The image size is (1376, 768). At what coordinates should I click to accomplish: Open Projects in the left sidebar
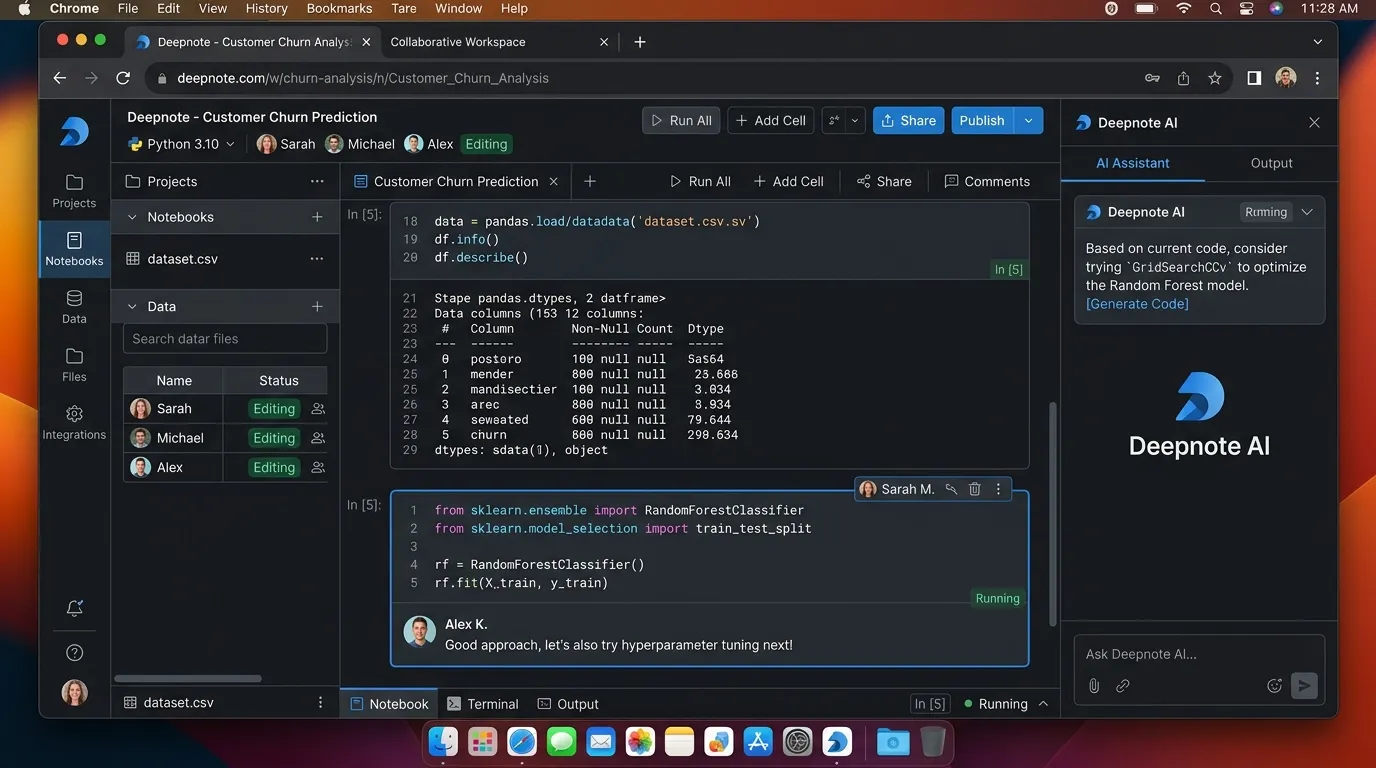tap(74, 190)
